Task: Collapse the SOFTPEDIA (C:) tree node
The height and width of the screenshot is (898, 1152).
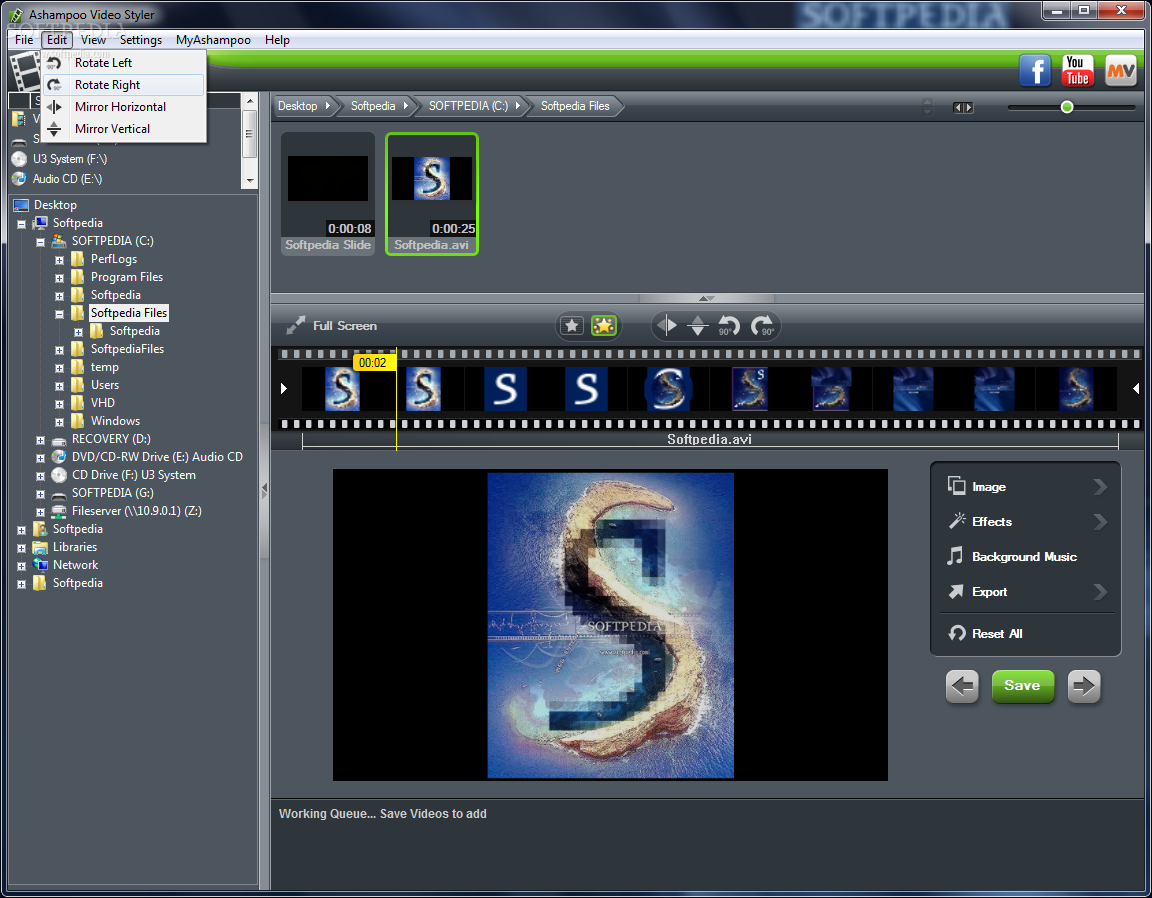Action: click(40, 242)
